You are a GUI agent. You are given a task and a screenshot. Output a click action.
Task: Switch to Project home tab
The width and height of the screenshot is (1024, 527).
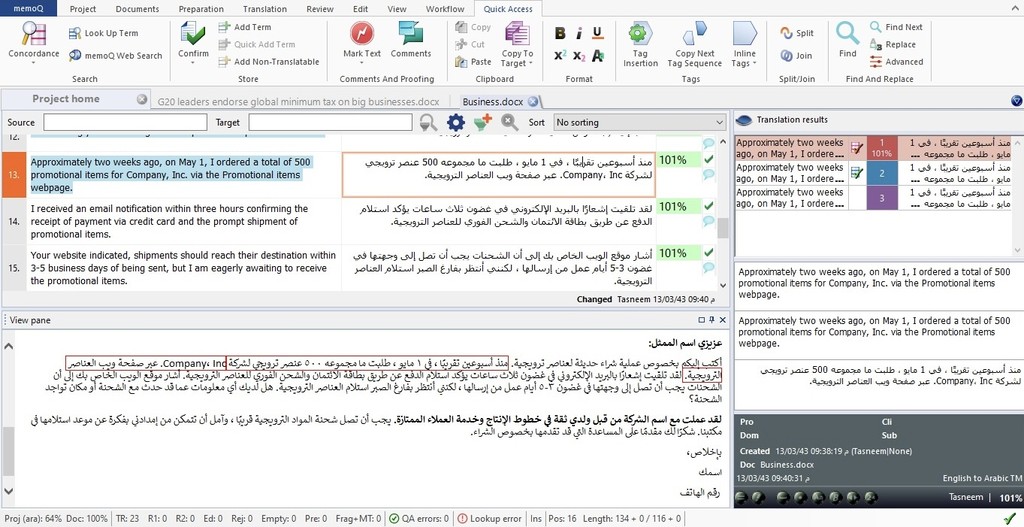tap(66, 99)
